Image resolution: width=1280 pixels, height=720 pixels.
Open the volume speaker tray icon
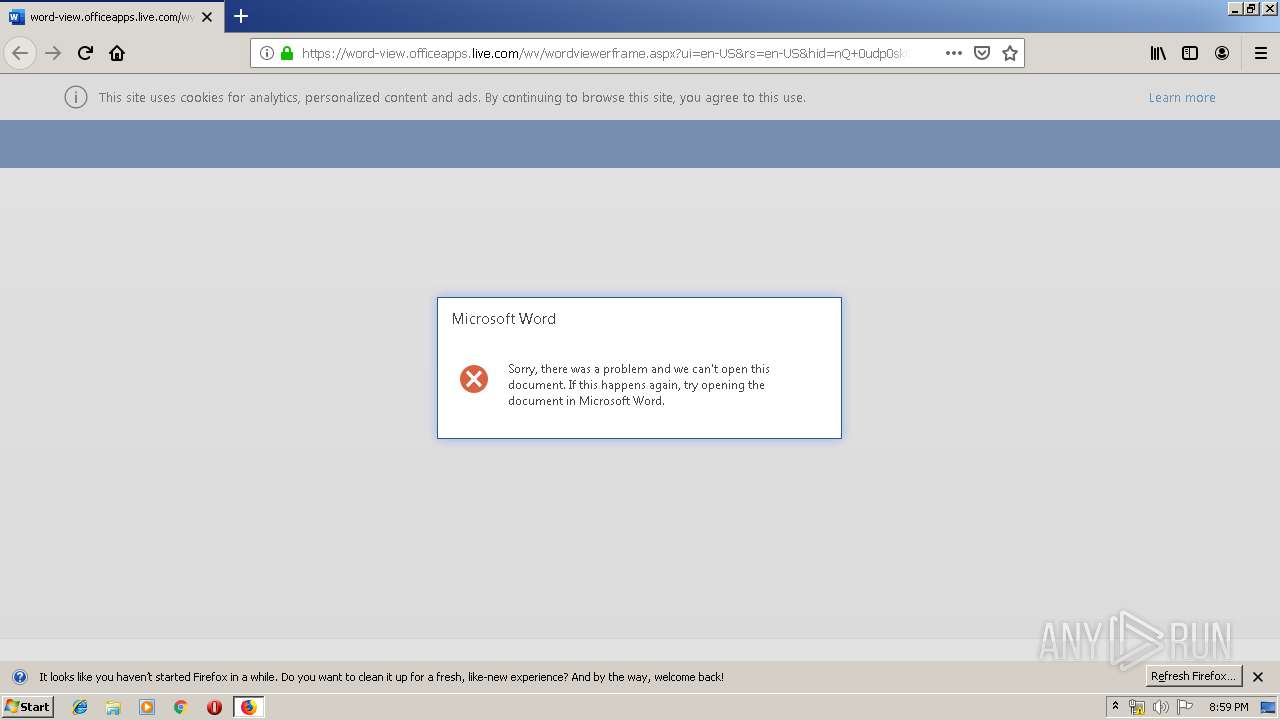1161,707
